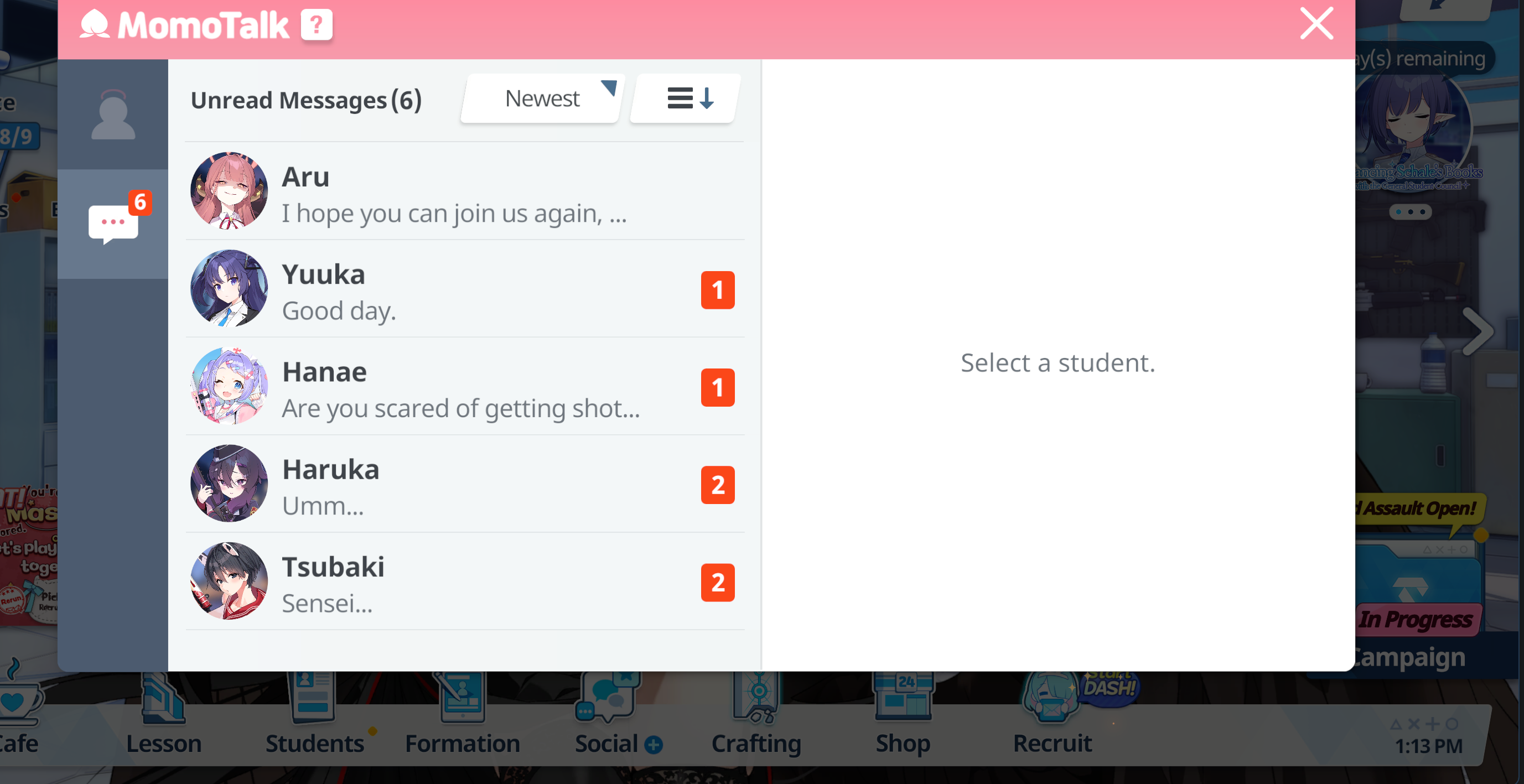Click Aru's message preview text
The height and width of the screenshot is (784, 1524).
coord(454,214)
